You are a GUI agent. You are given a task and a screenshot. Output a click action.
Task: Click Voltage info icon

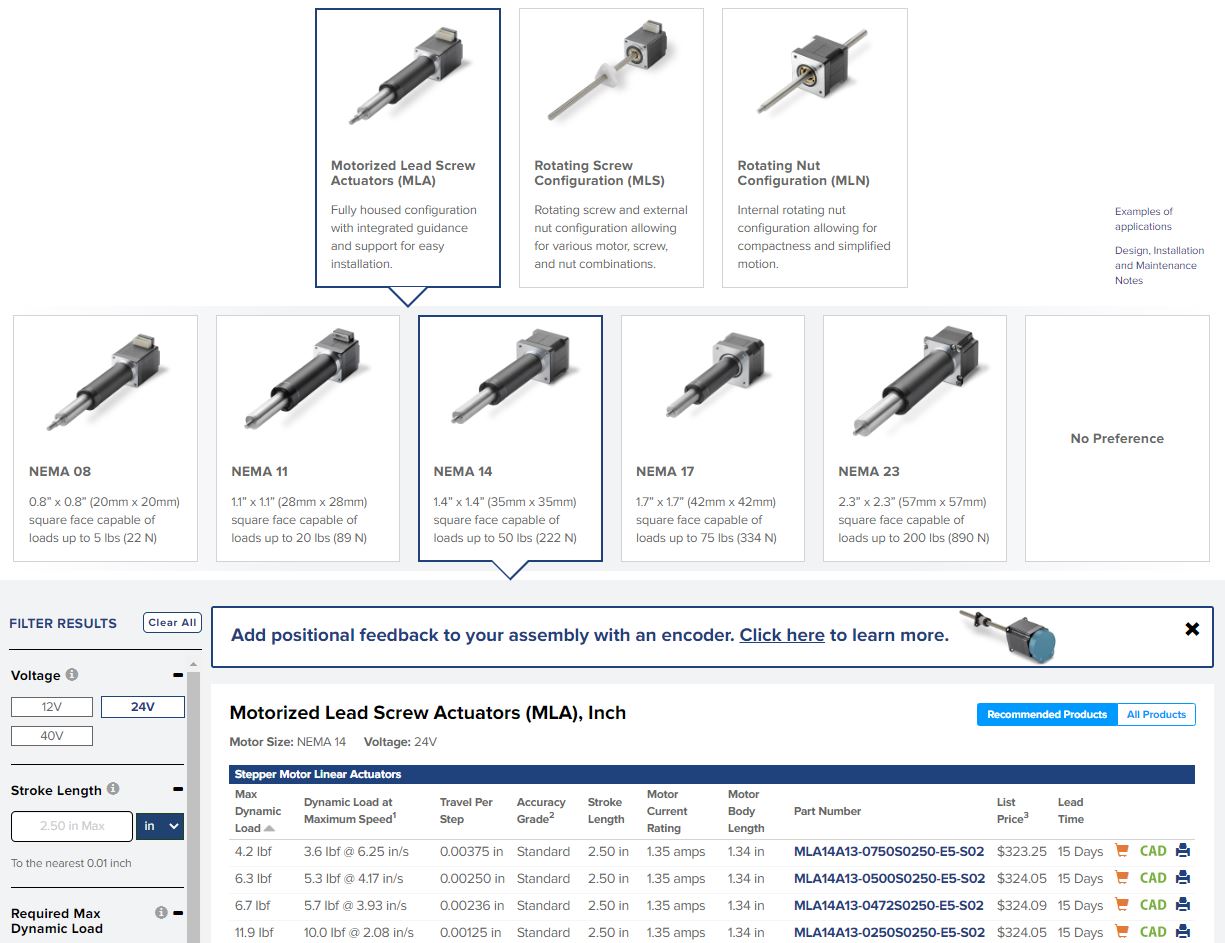pos(72,675)
